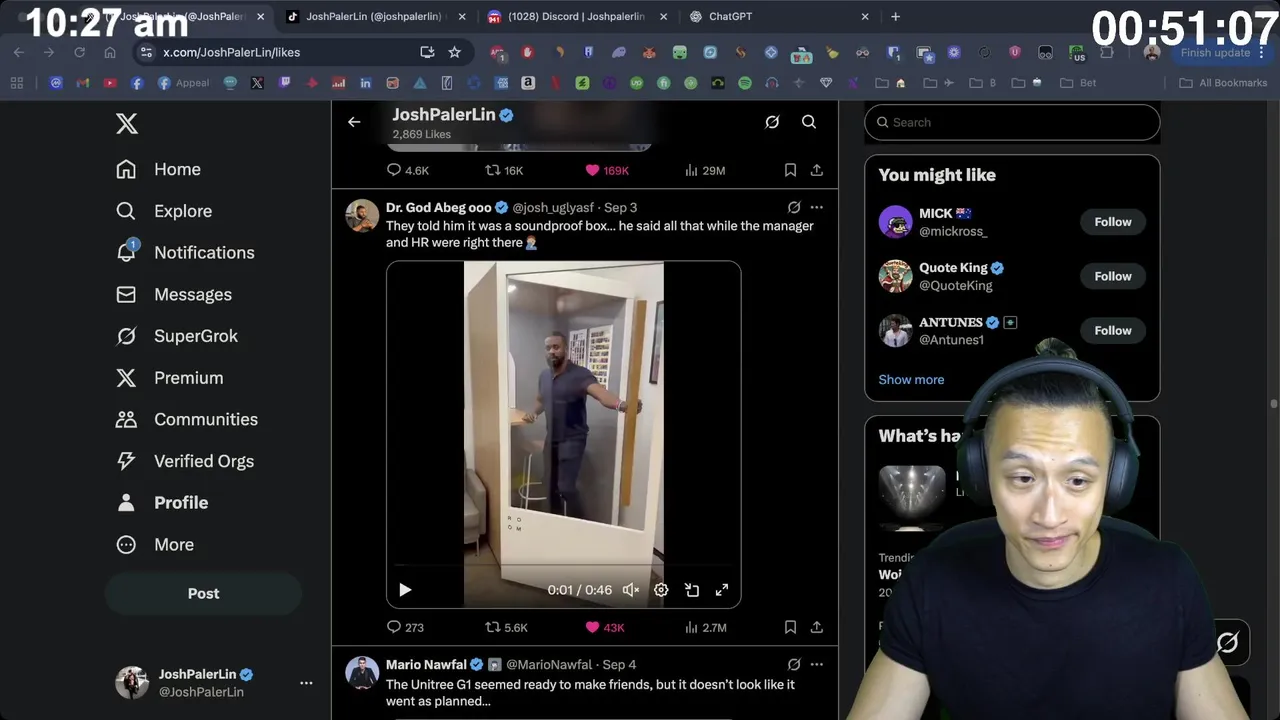Click the Post button

pyautogui.click(x=203, y=593)
